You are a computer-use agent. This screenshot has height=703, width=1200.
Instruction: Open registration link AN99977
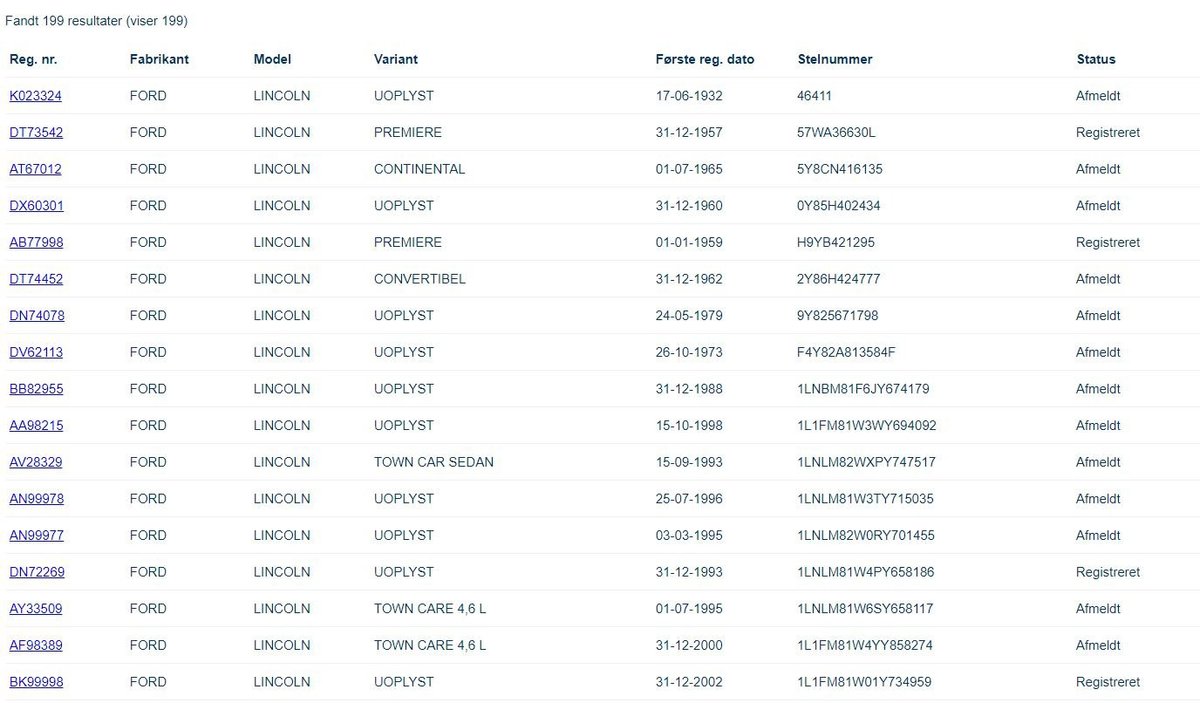pos(36,535)
